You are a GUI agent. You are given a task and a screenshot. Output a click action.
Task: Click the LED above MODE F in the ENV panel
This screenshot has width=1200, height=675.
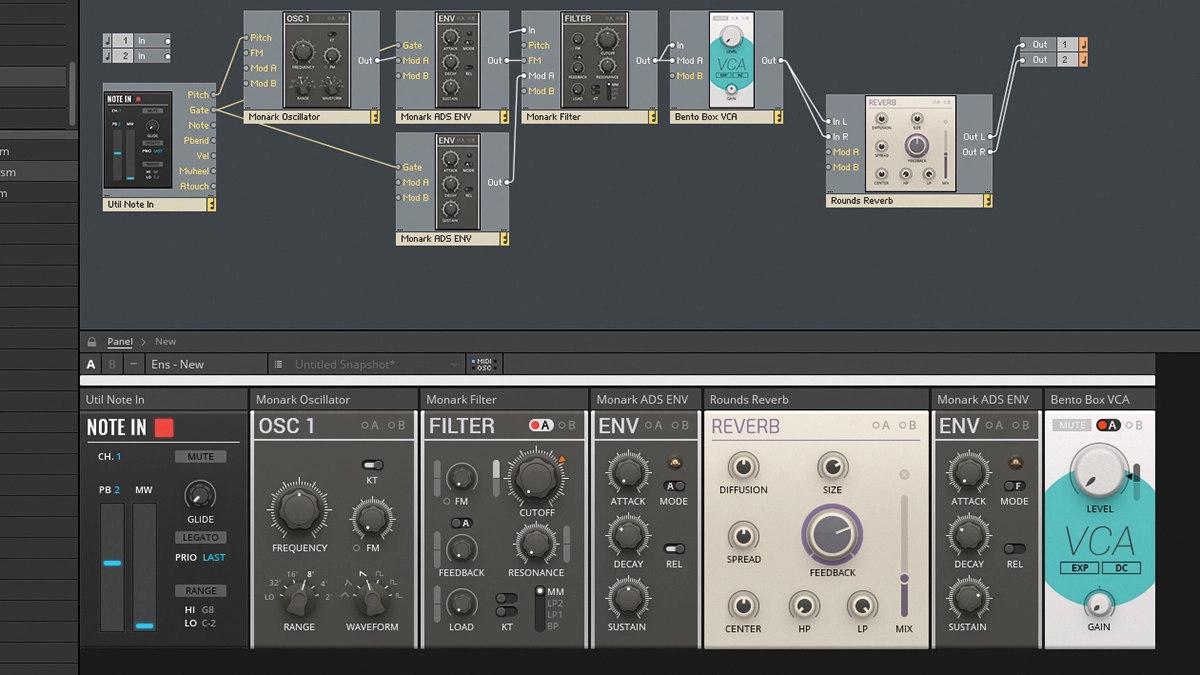(x=1015, y=463)
